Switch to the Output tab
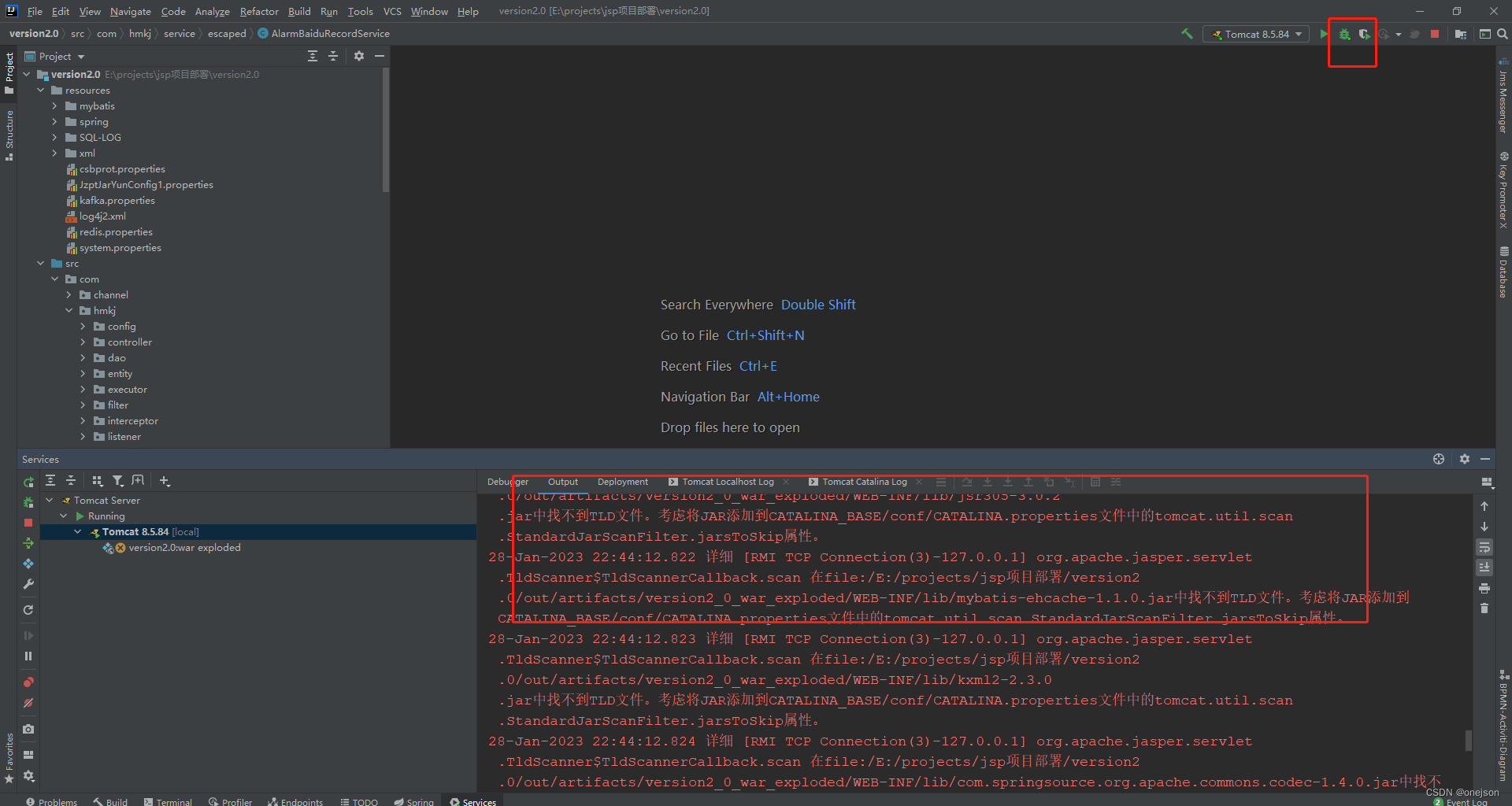This screenshot has height=806, width=1512. (562, 482)
